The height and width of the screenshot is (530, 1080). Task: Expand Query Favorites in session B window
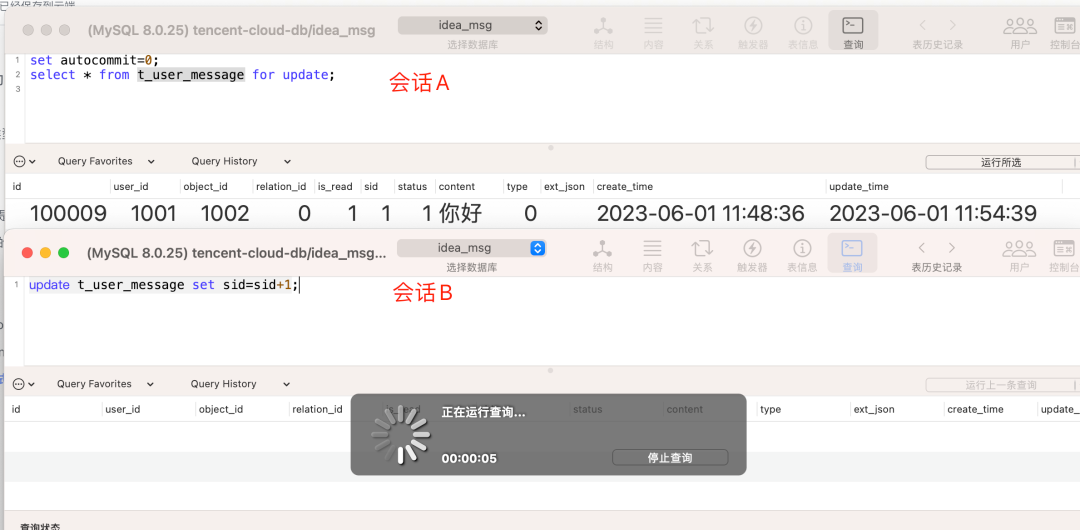click(105, 384)
